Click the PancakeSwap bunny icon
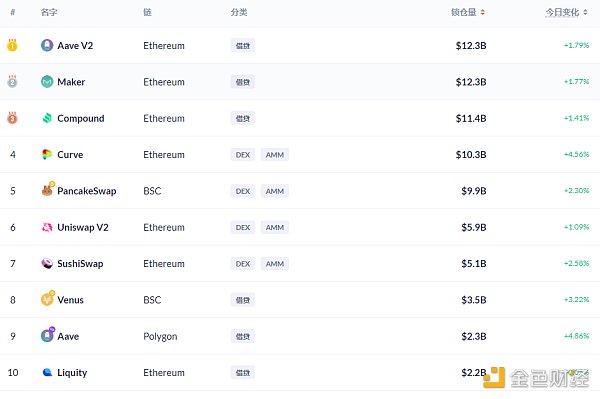 coord(47,190)
